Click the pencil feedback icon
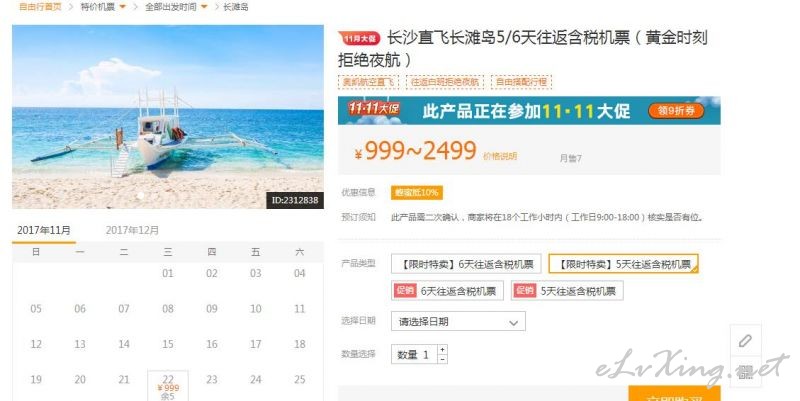 tap(745, 341)
